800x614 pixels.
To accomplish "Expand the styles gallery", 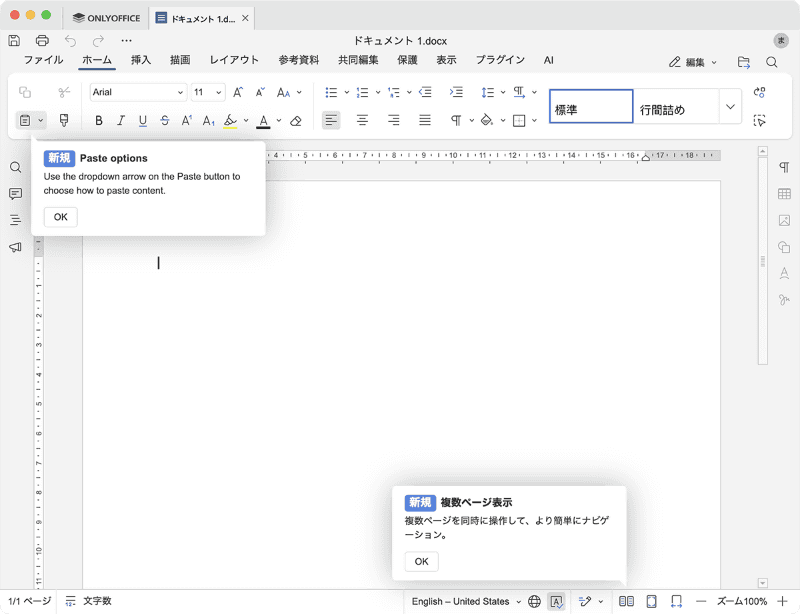I will 730,106.
